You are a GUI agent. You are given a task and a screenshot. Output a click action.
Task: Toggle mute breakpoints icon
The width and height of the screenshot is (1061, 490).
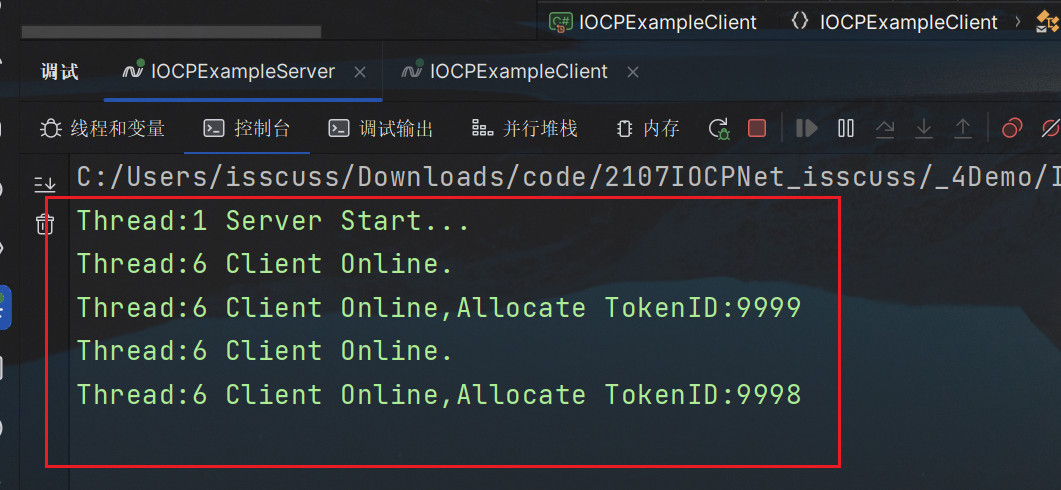(1050, 128)
